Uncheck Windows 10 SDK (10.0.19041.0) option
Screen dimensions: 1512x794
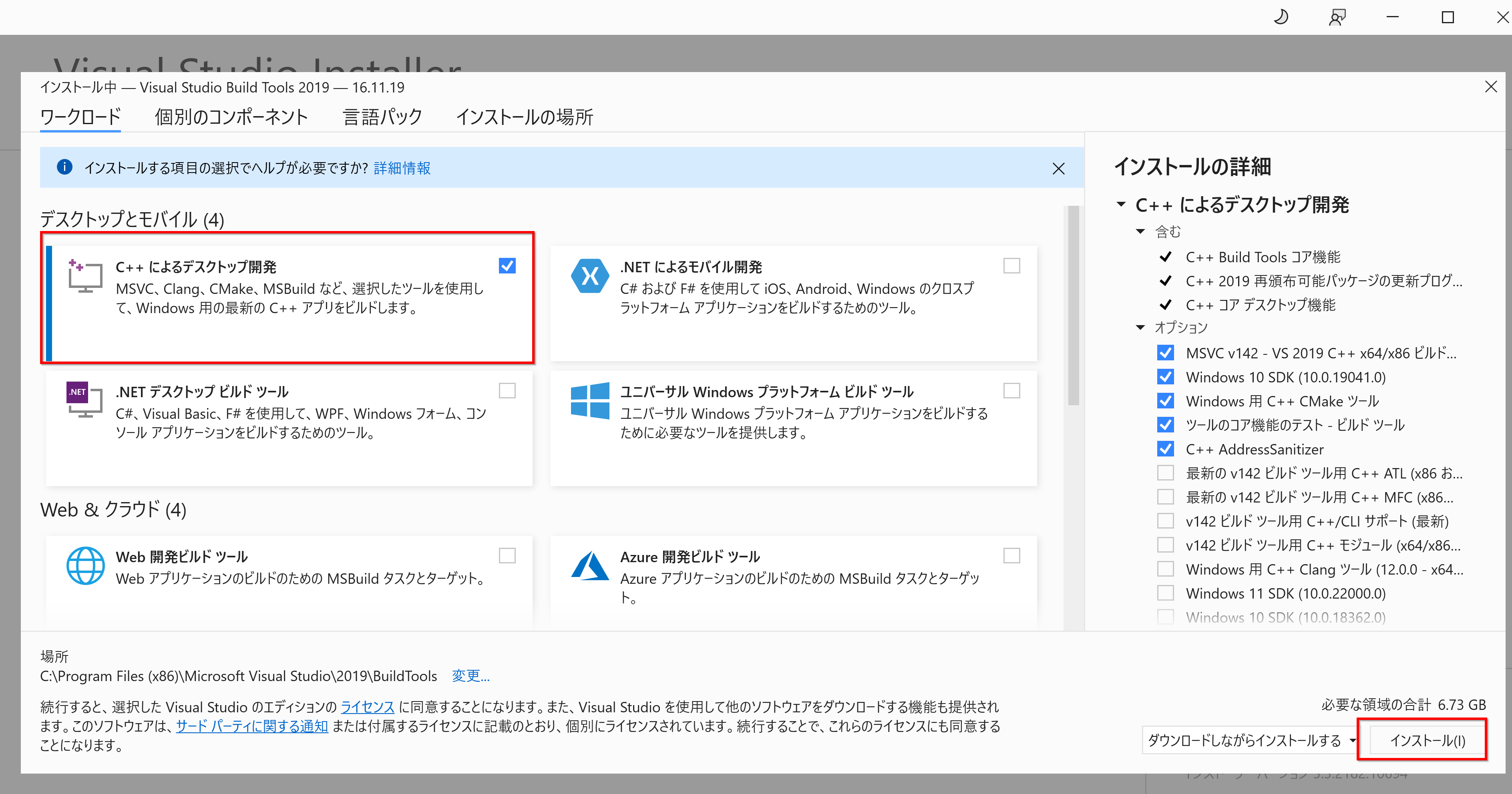[1165, 377]
